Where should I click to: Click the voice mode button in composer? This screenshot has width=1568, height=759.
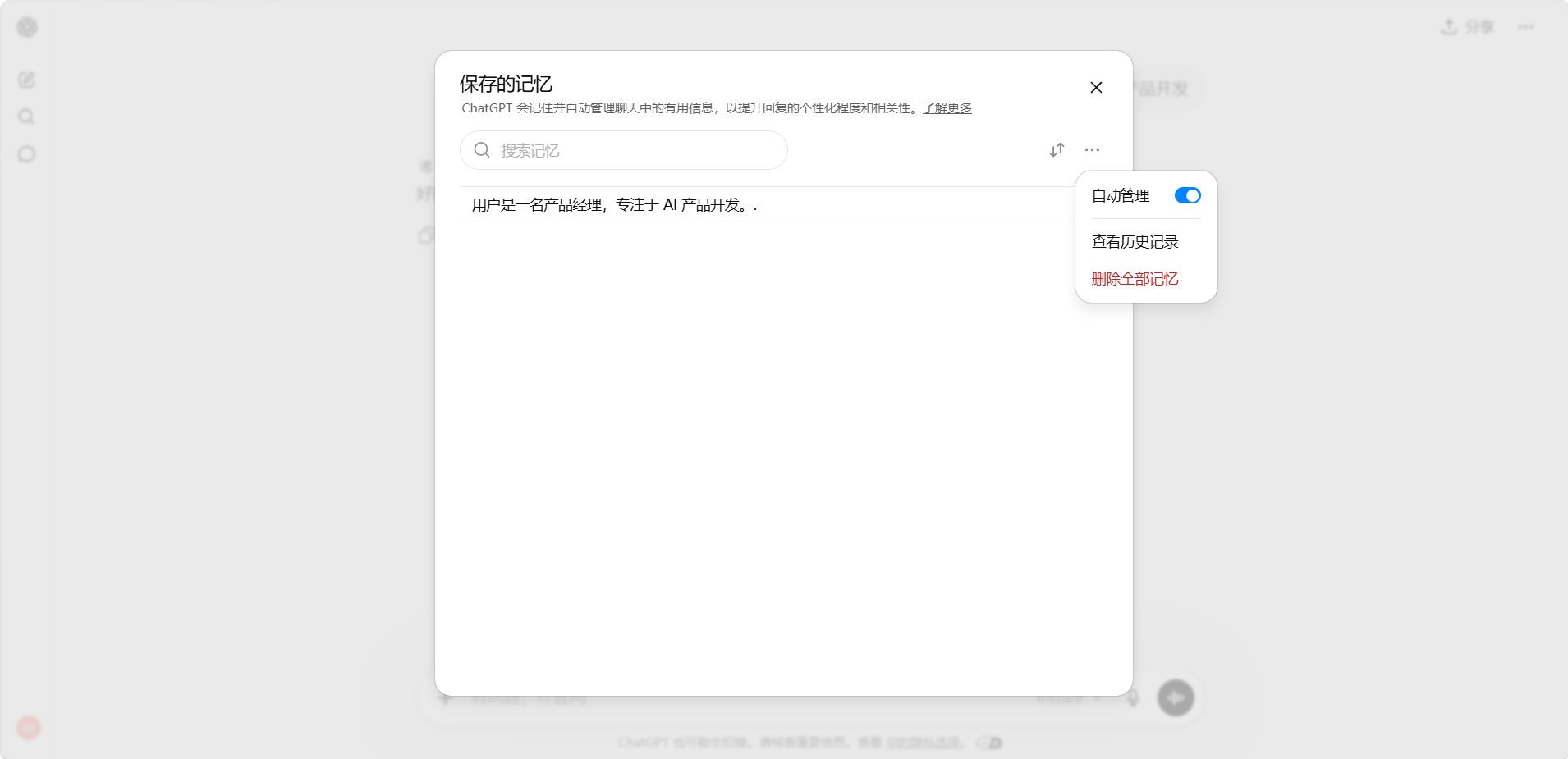point(1176,697)
